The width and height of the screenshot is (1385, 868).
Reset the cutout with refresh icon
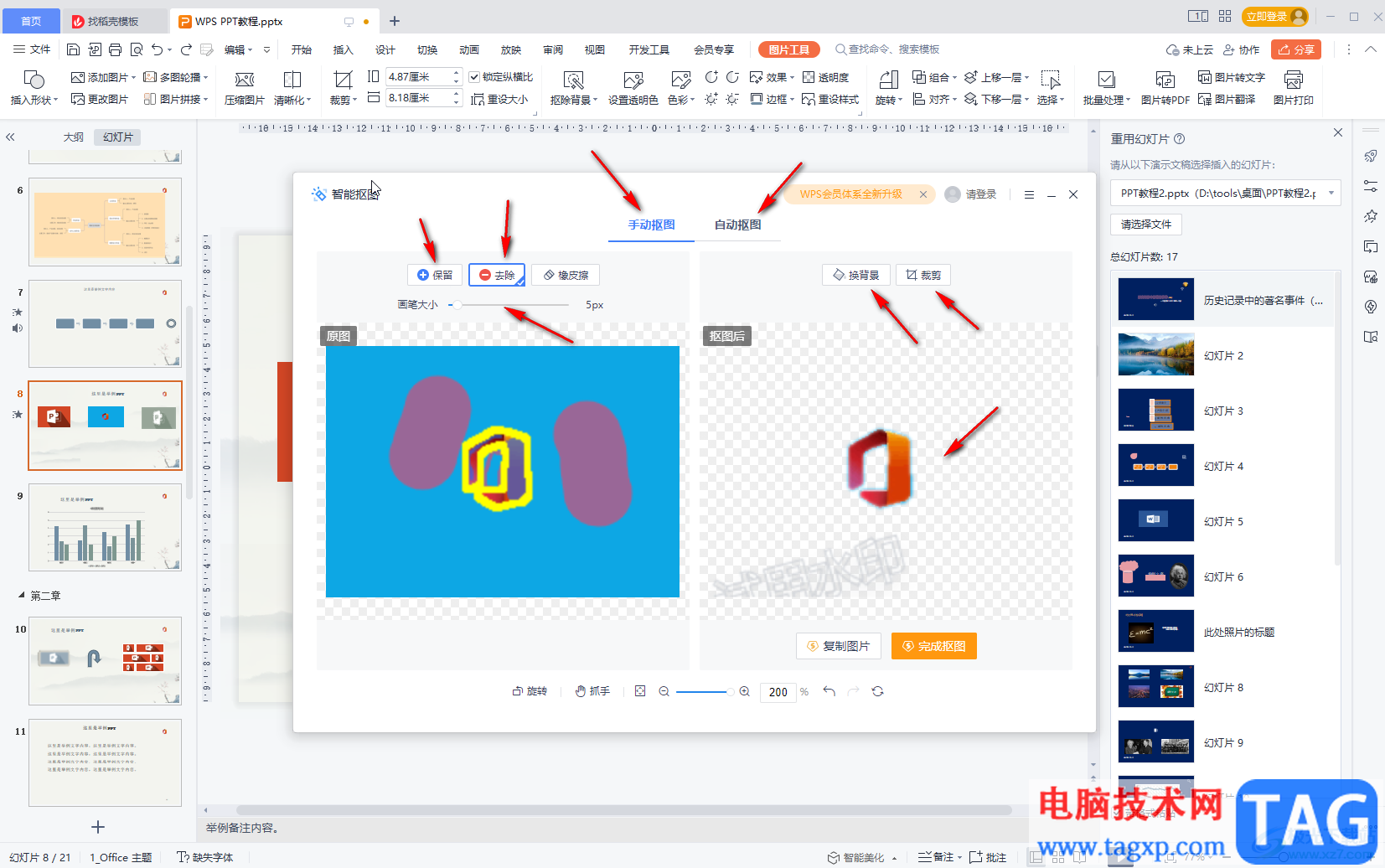(877, 691)
